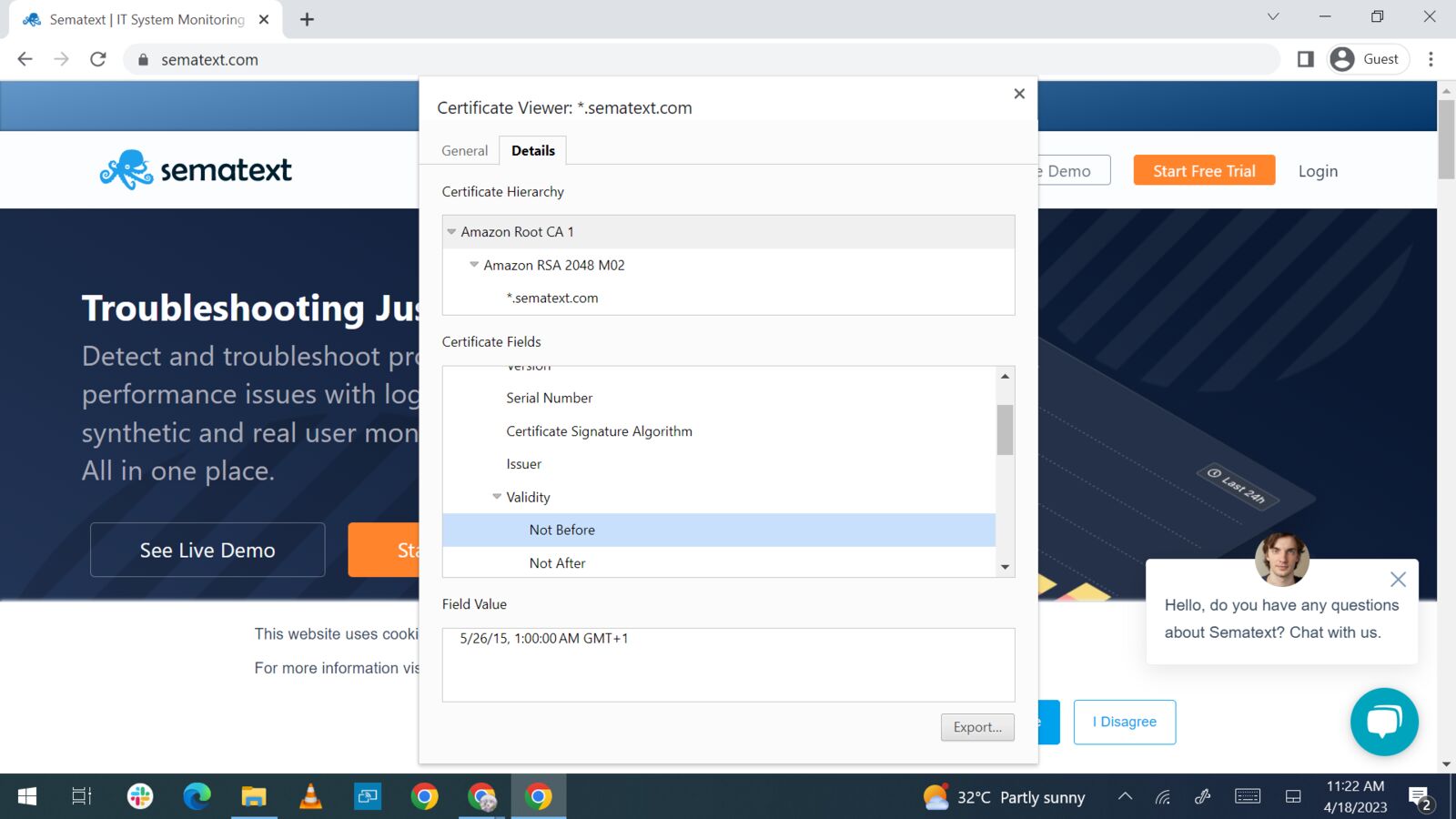Open the Windows Start menu
This screenshot has width=1456, height=819.
27,797
